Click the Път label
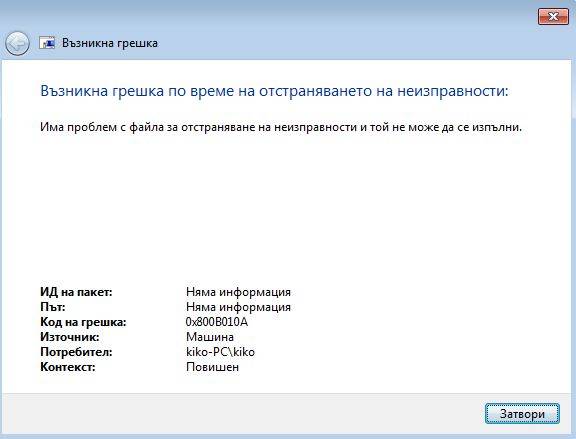This screenshot has height=439, width=576. coord(53,307)
